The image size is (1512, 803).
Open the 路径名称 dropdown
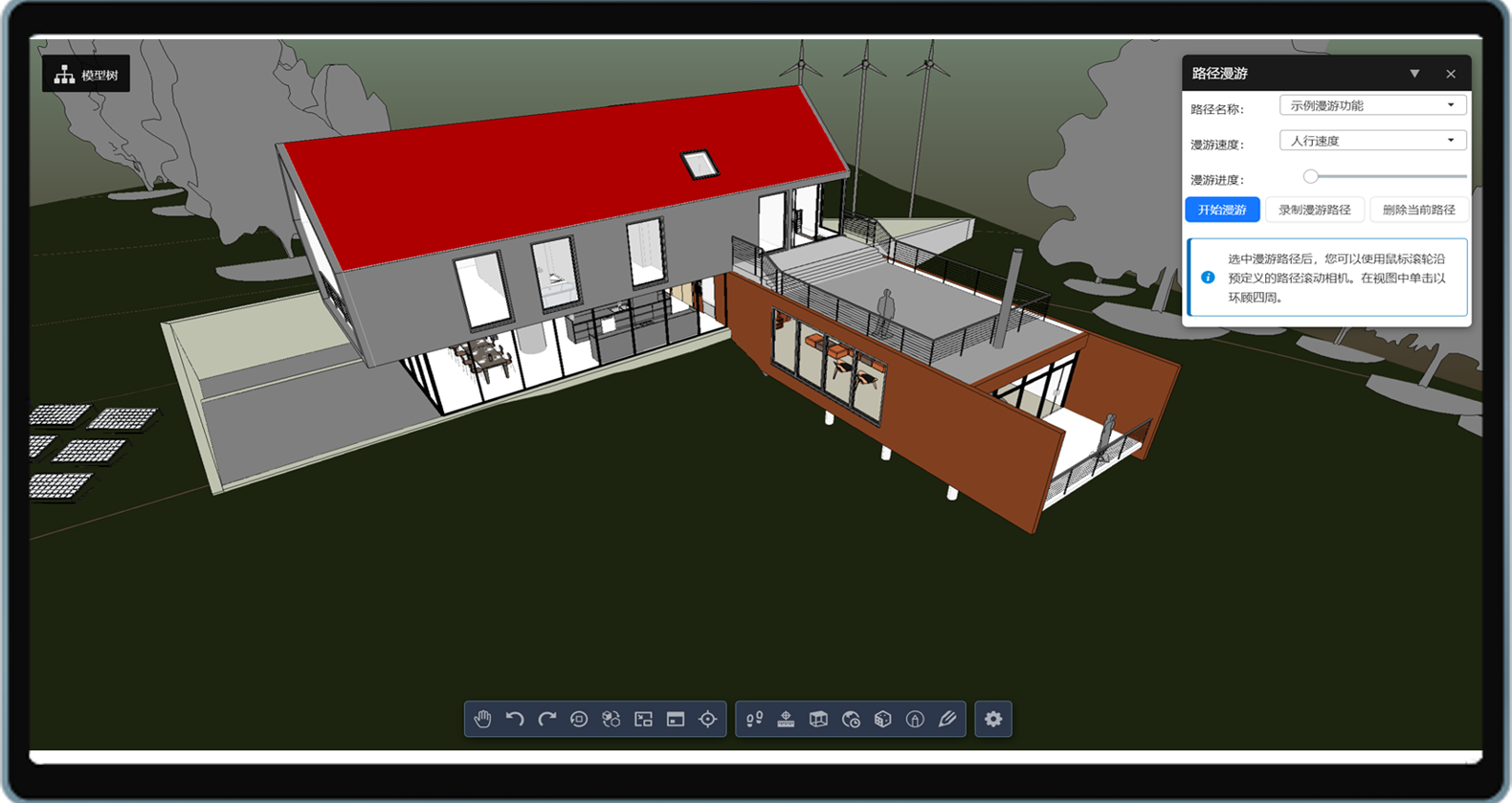pos(1372,105)
